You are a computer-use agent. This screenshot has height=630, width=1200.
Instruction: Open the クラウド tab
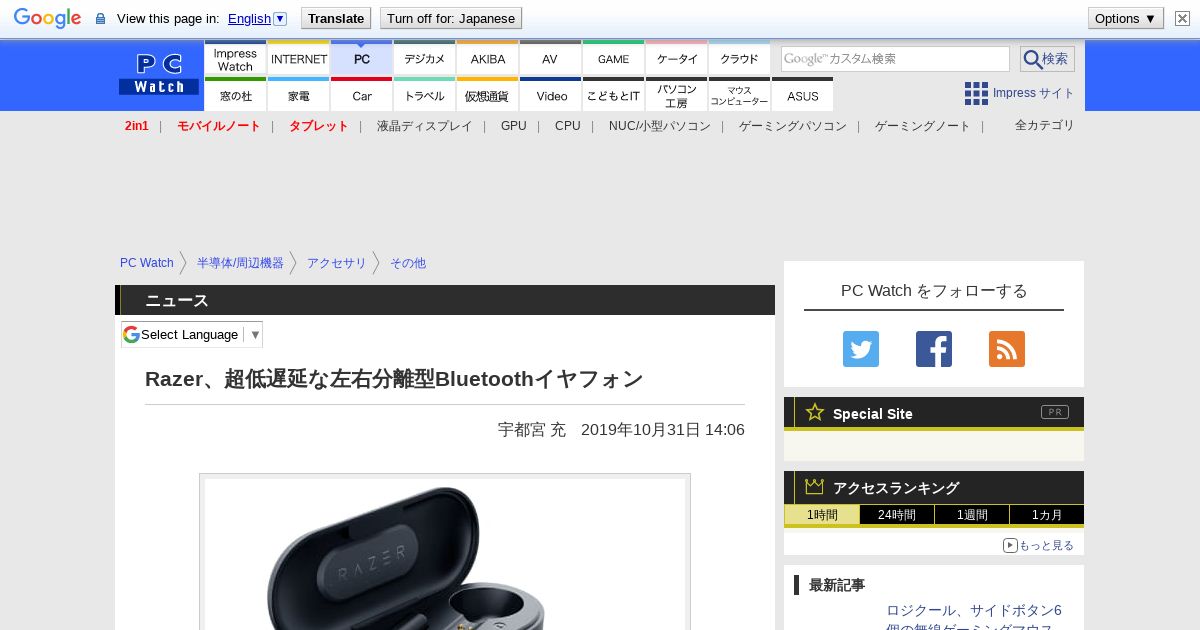coord(739,59)
